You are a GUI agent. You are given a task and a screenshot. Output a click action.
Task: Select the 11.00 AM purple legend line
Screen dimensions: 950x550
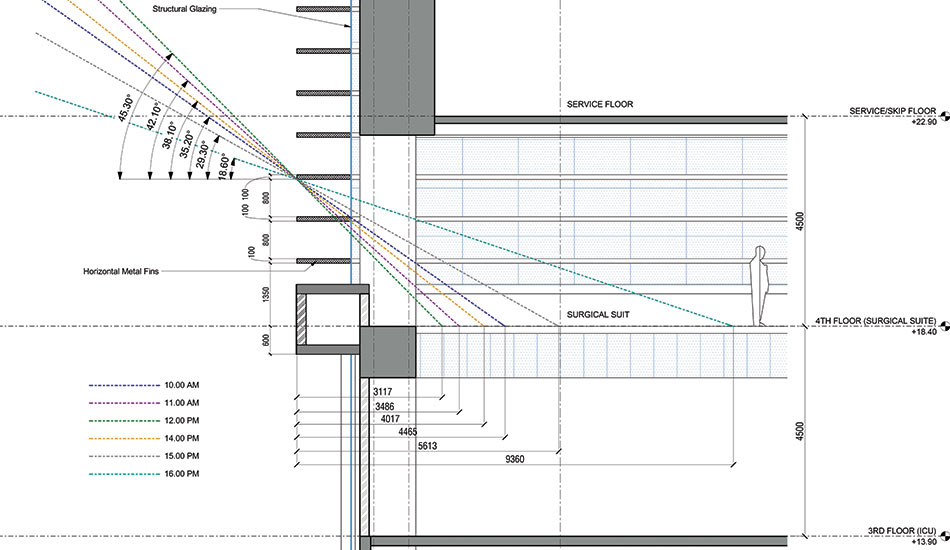[x=123, y=402]
